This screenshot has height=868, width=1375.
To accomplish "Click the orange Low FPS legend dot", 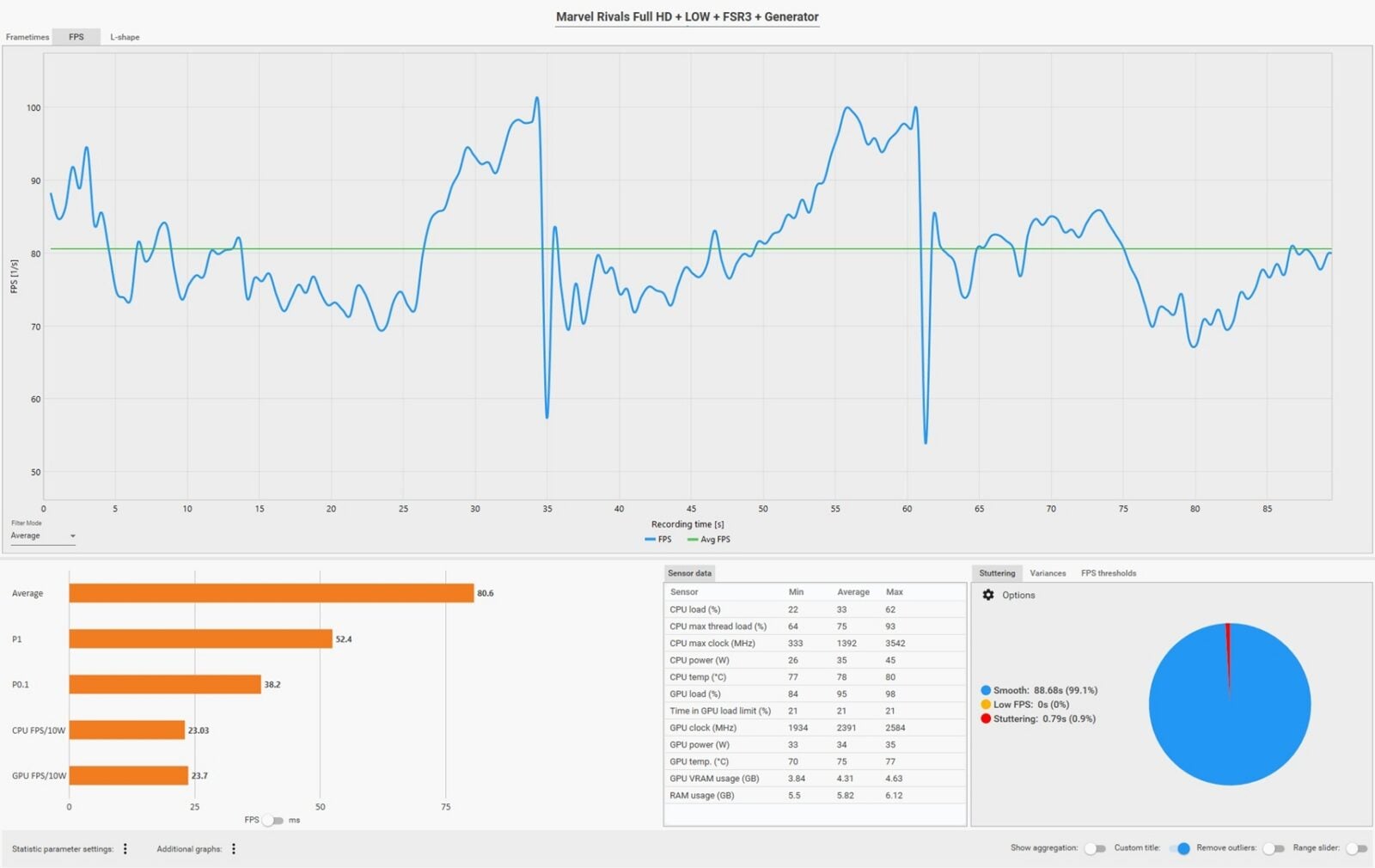I will (x=986, y=705).
